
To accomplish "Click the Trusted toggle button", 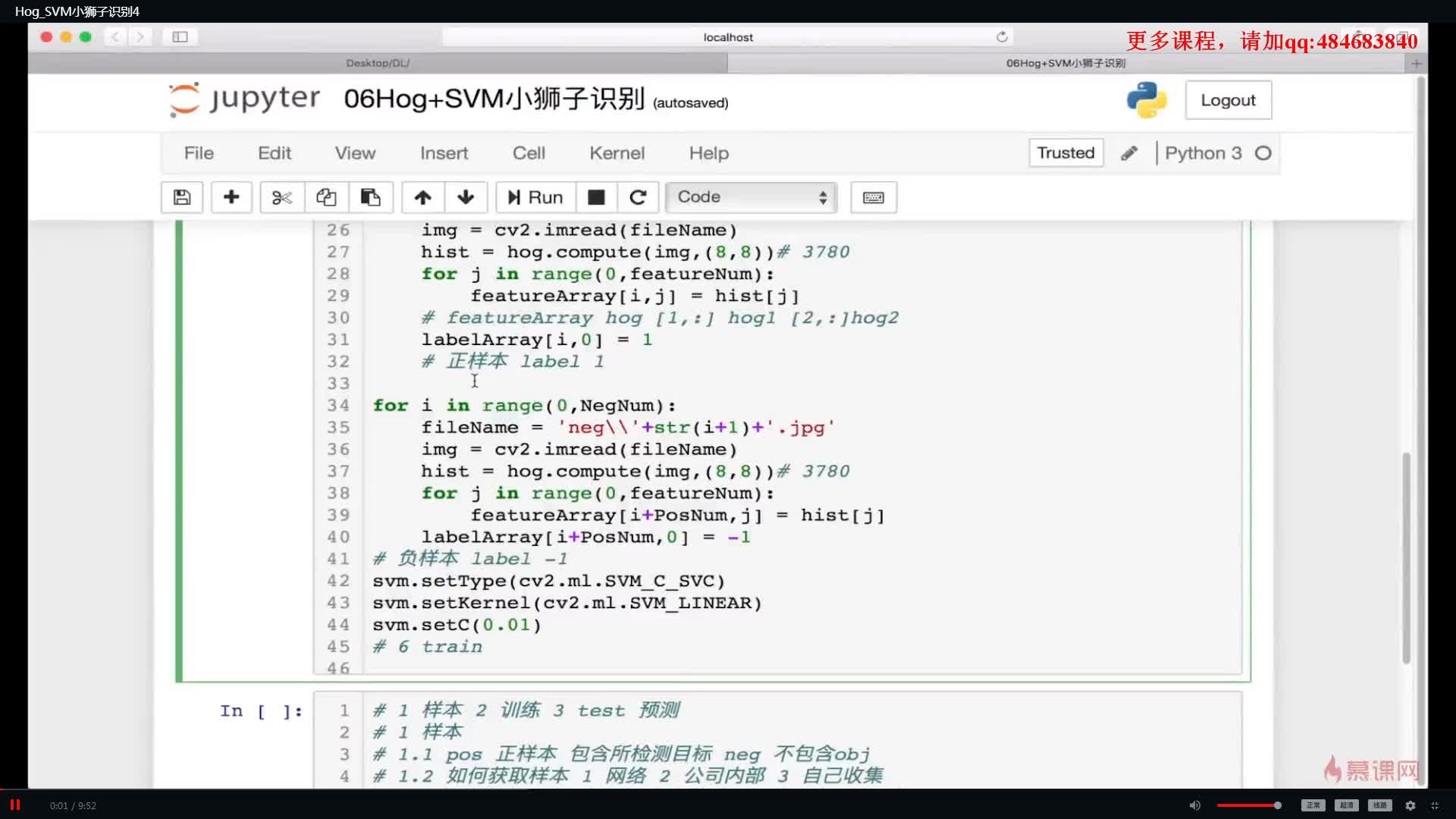I will coord(1066,153).
